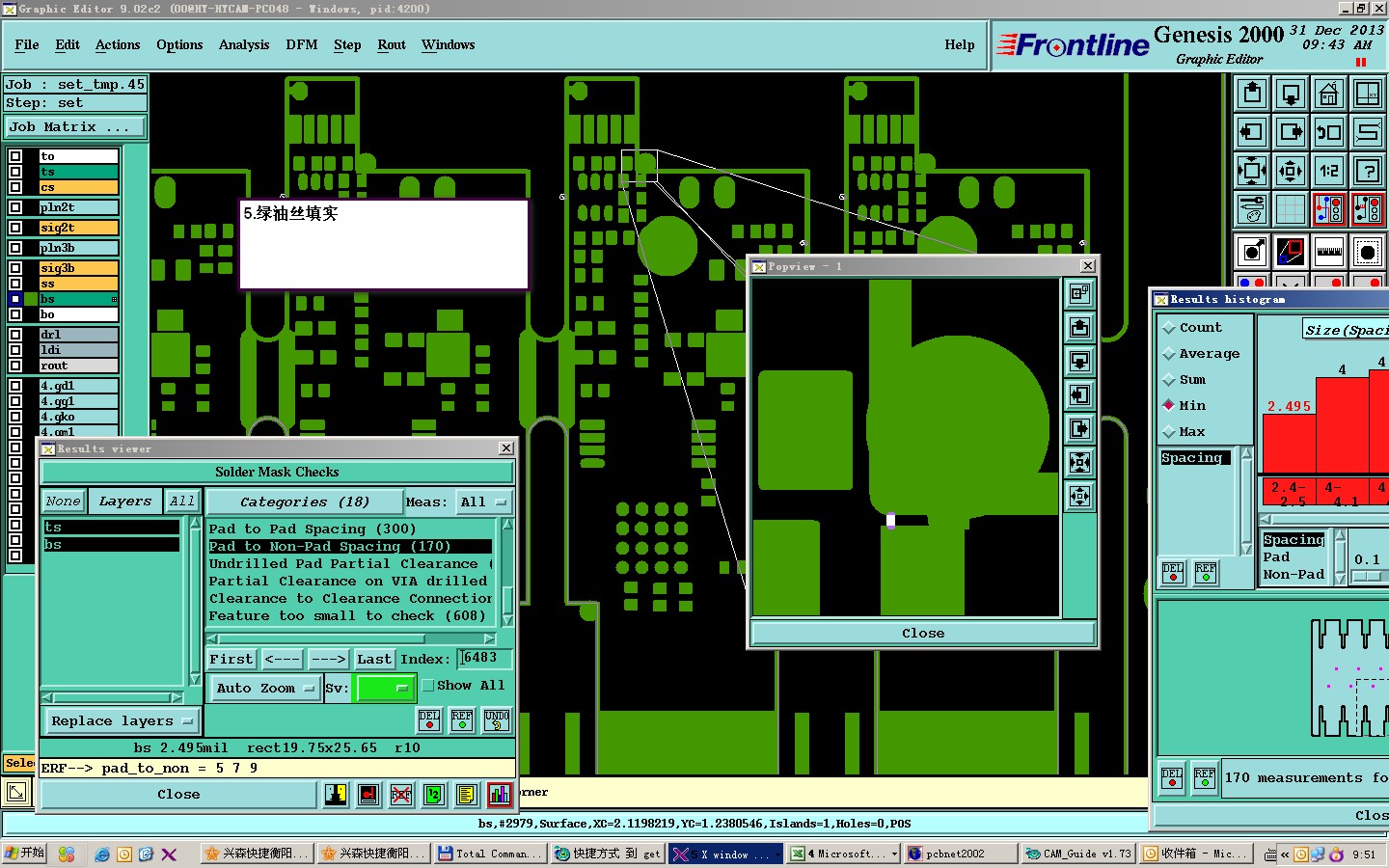The width and height of the screenshot is (1389, 868).
Task: Click zoom in icon in Popview window
Action: coord(1079,463)
